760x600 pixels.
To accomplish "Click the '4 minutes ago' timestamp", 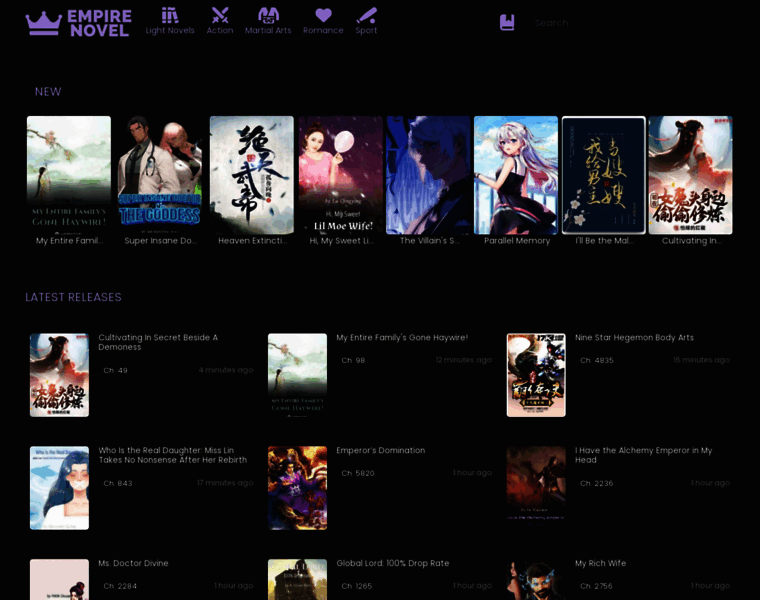I will 226,370.
